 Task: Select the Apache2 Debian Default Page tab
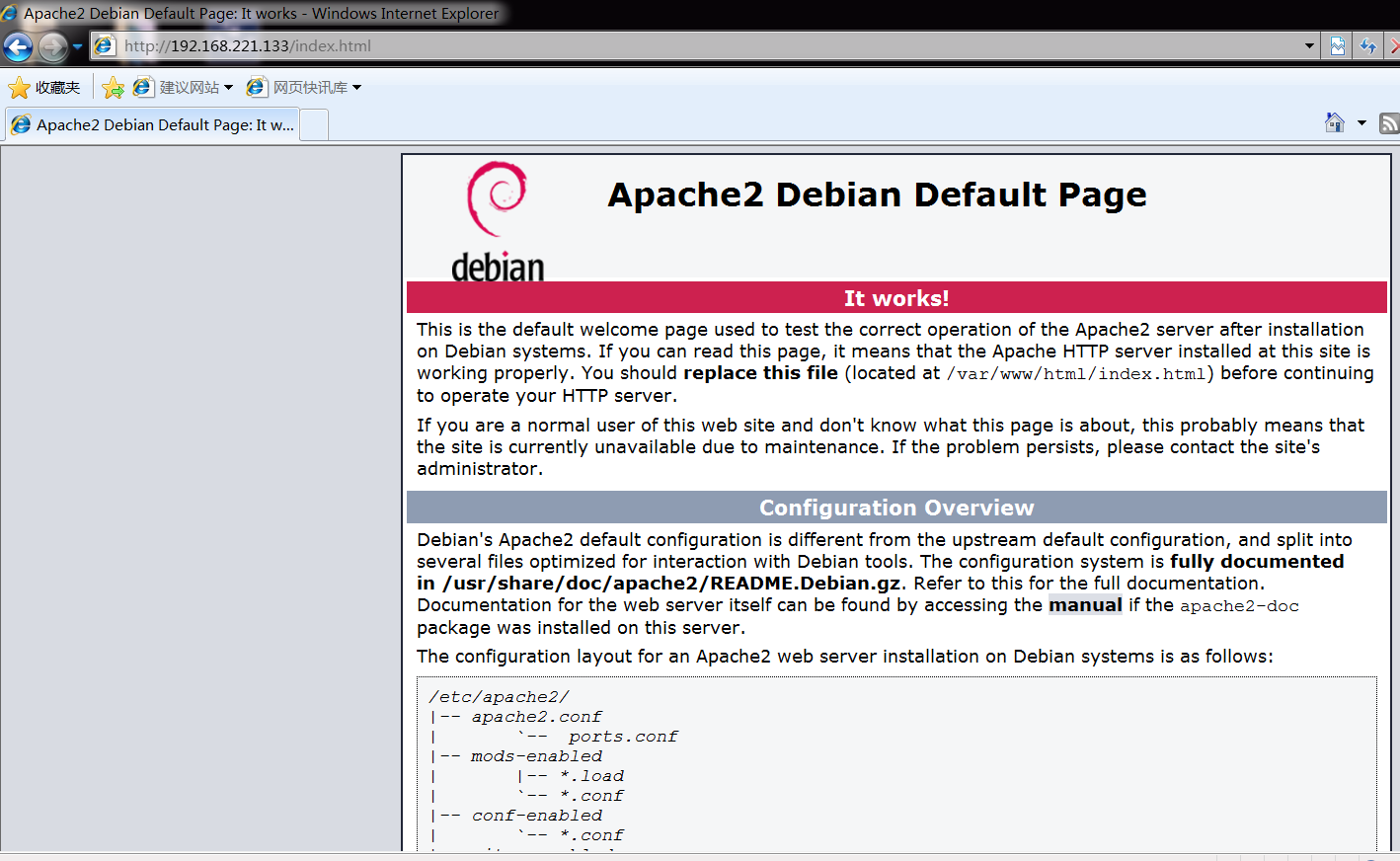(x=153, y=125)
